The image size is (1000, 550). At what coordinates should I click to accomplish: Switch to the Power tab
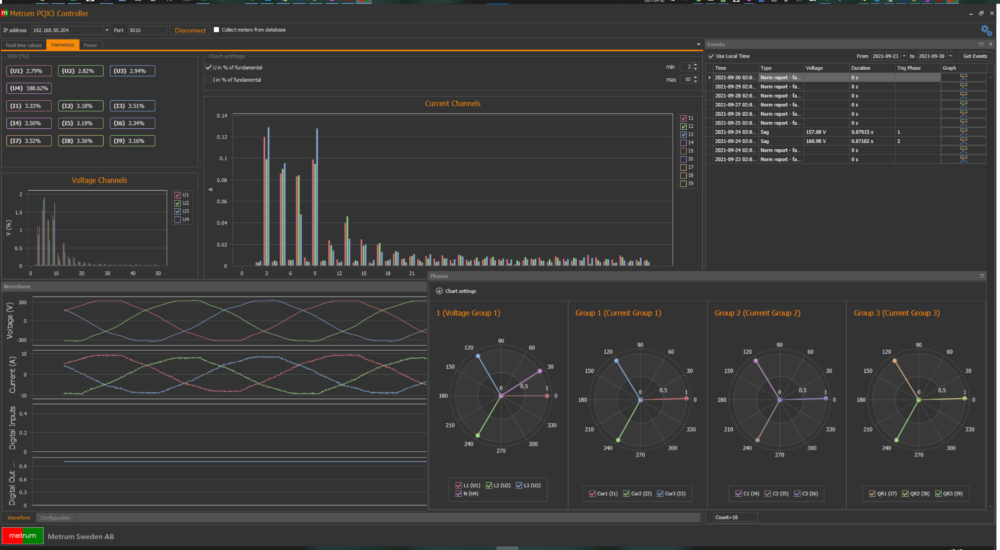91,45
